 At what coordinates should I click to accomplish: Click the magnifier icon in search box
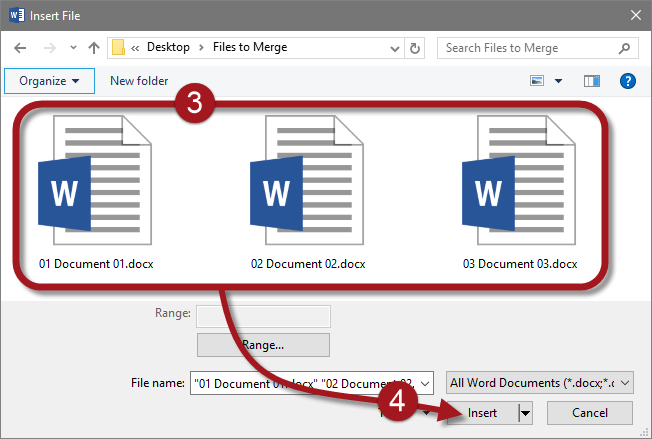coord(622,47)
